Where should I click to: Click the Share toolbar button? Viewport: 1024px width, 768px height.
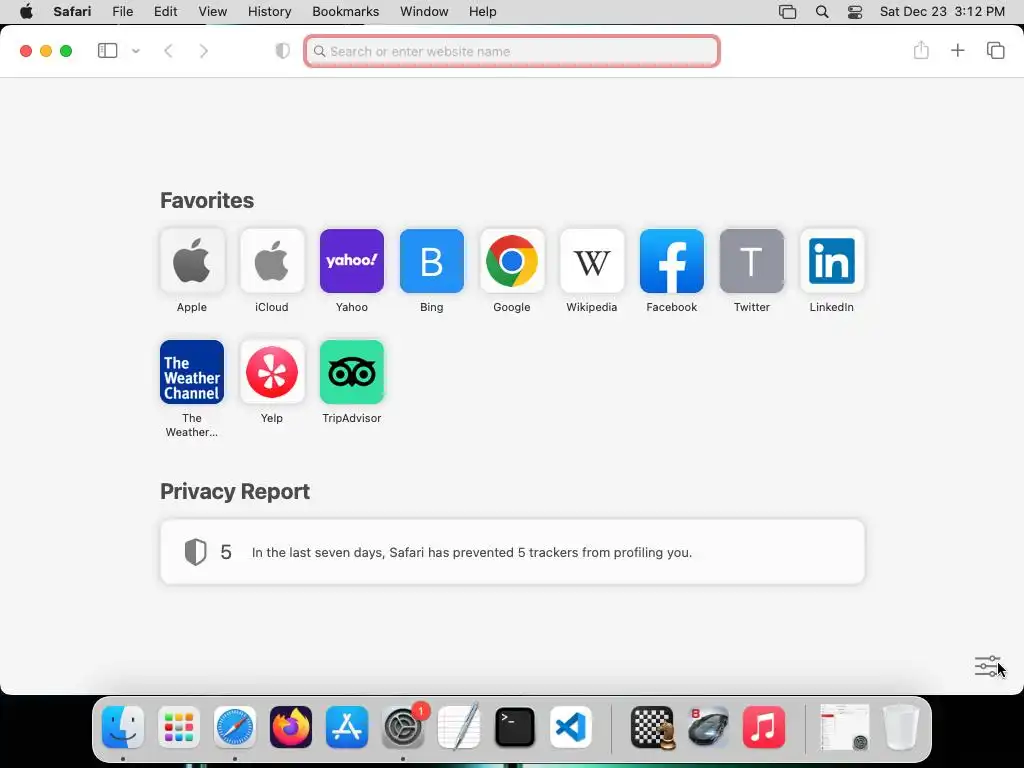point(921,50)
